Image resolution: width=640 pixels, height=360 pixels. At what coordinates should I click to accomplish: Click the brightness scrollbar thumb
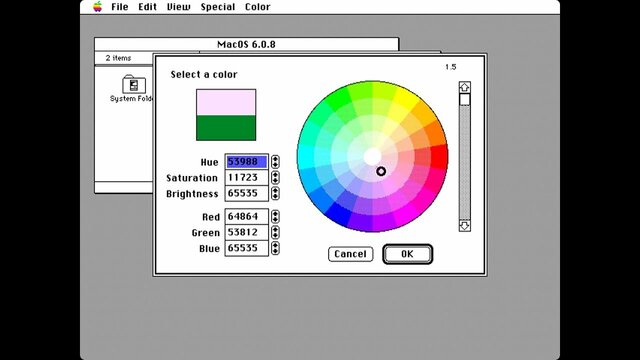[x=464, y=100]
